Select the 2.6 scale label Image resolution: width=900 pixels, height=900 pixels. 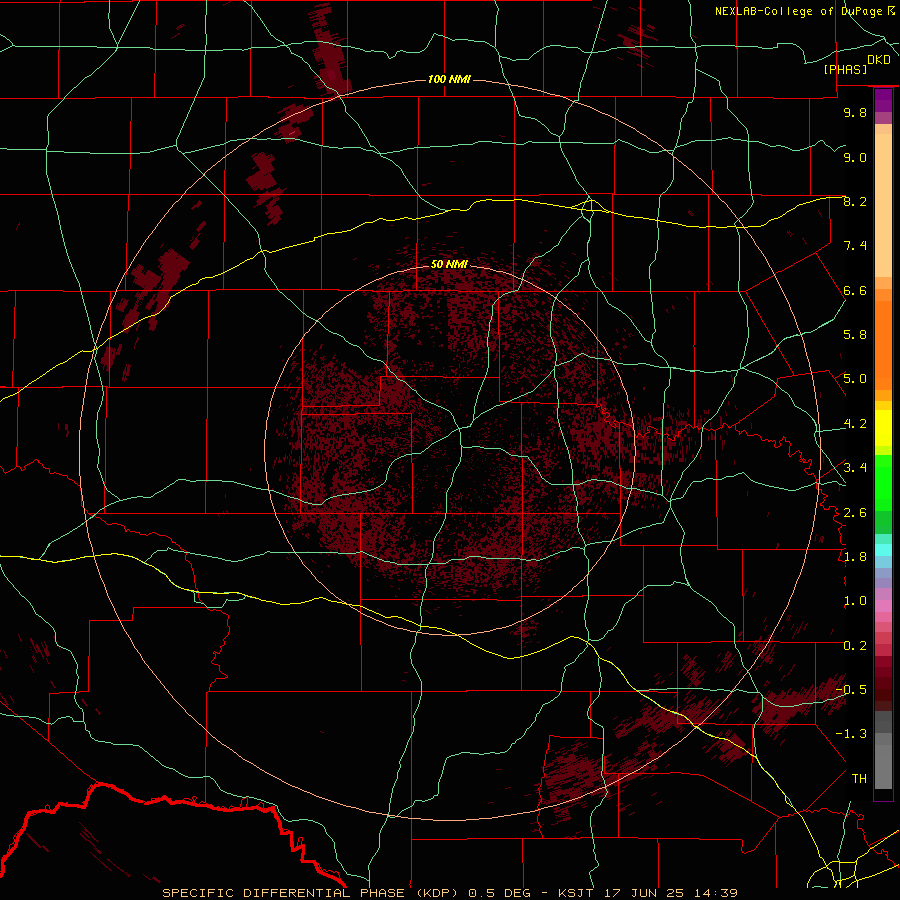pos(855,513)
